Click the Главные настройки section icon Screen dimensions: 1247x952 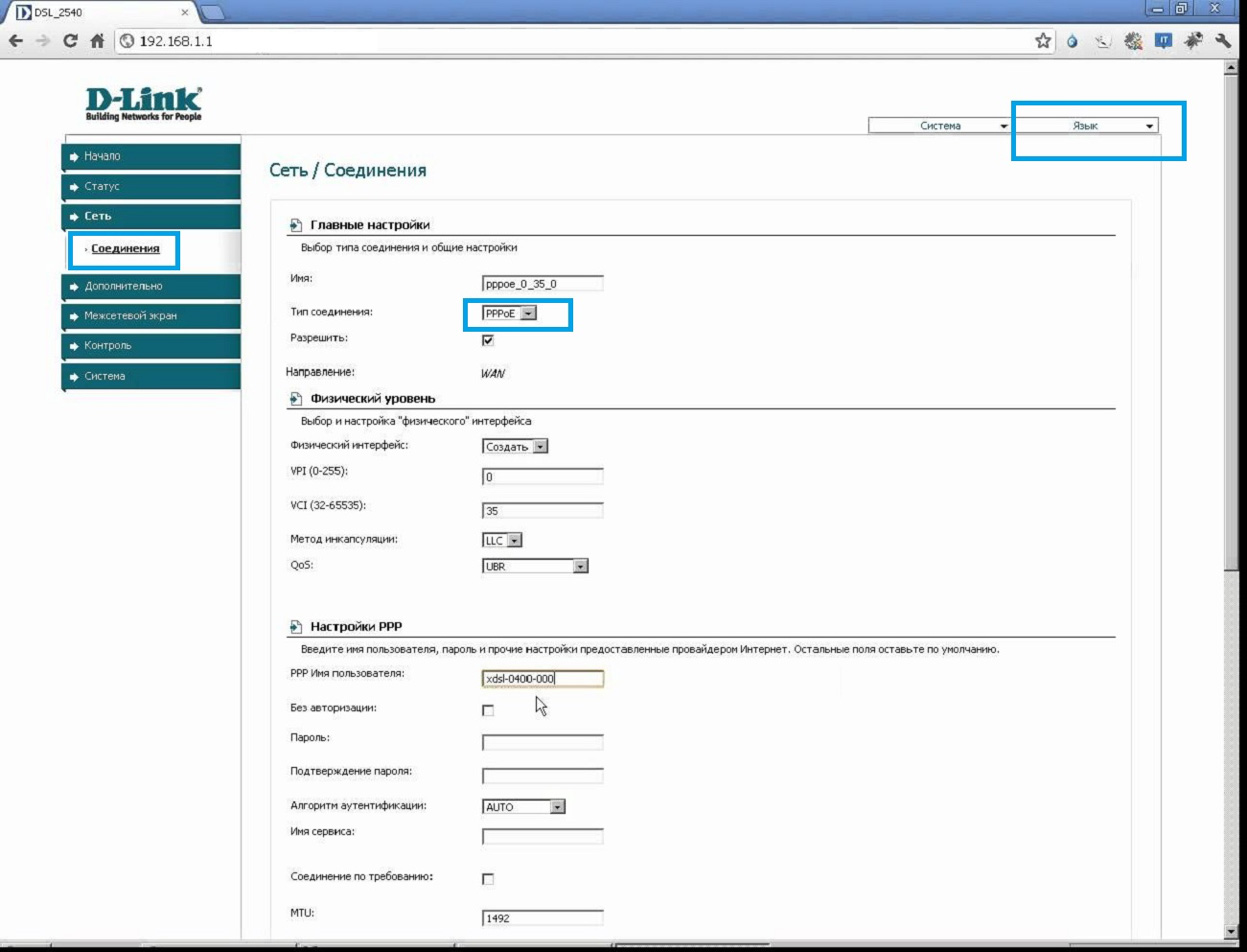tap(295, 224)
